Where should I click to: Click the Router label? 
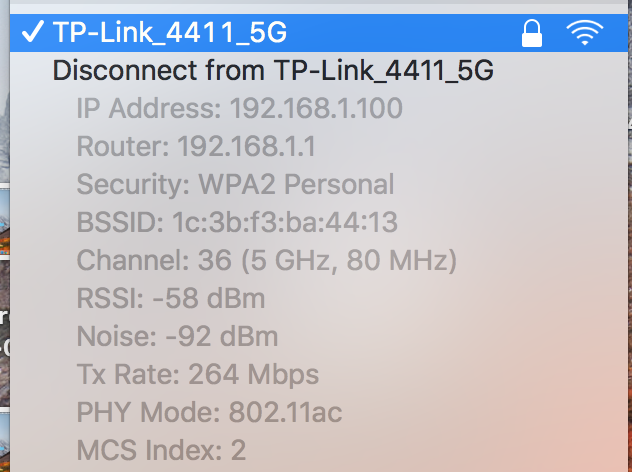[123, 146]
